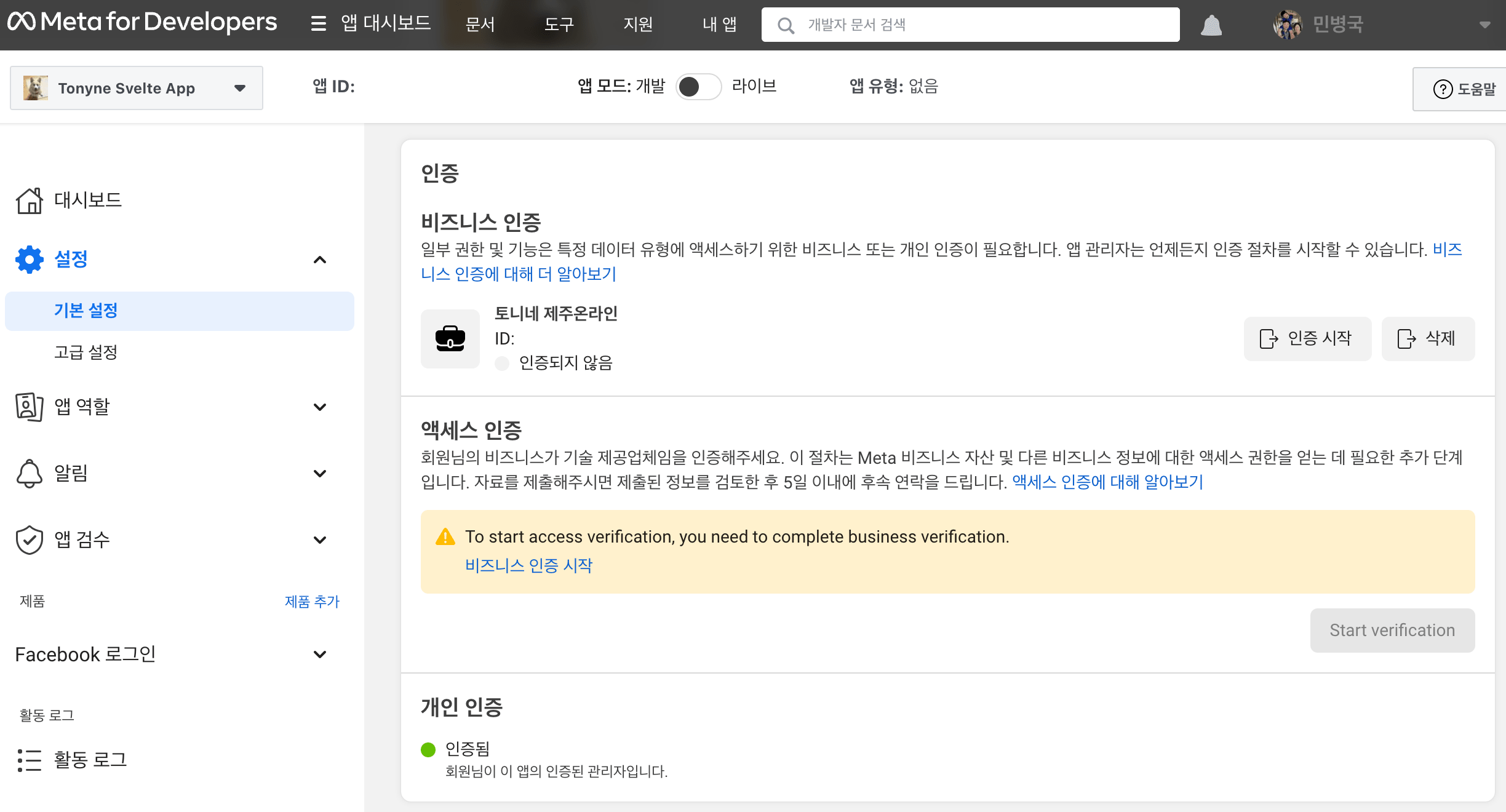Open the hamburger menu icon next to 앱 대시보드
Screen dimensions: 1506x812
pos(318,24)
